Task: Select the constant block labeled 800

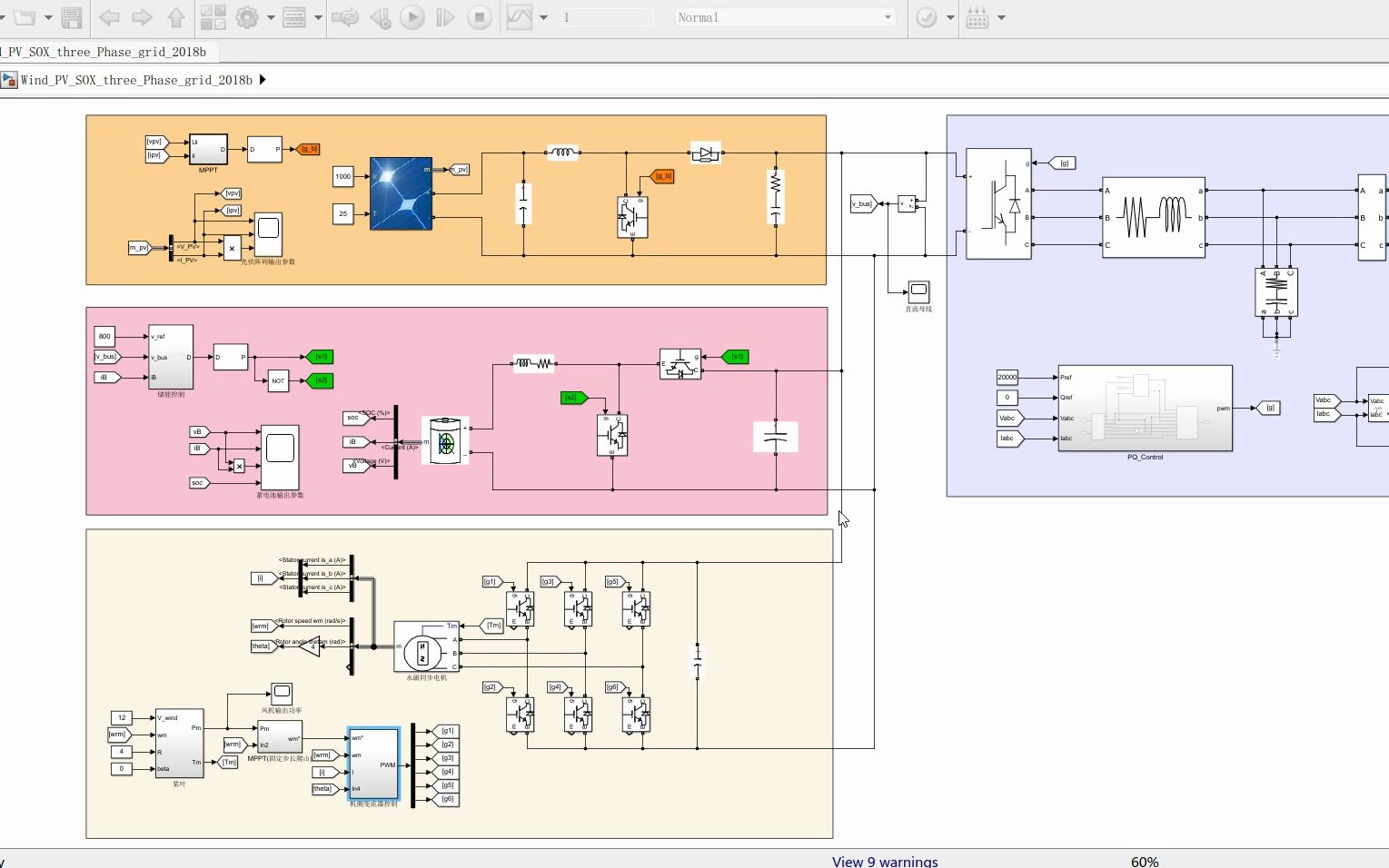Action: tap(104, 336)
